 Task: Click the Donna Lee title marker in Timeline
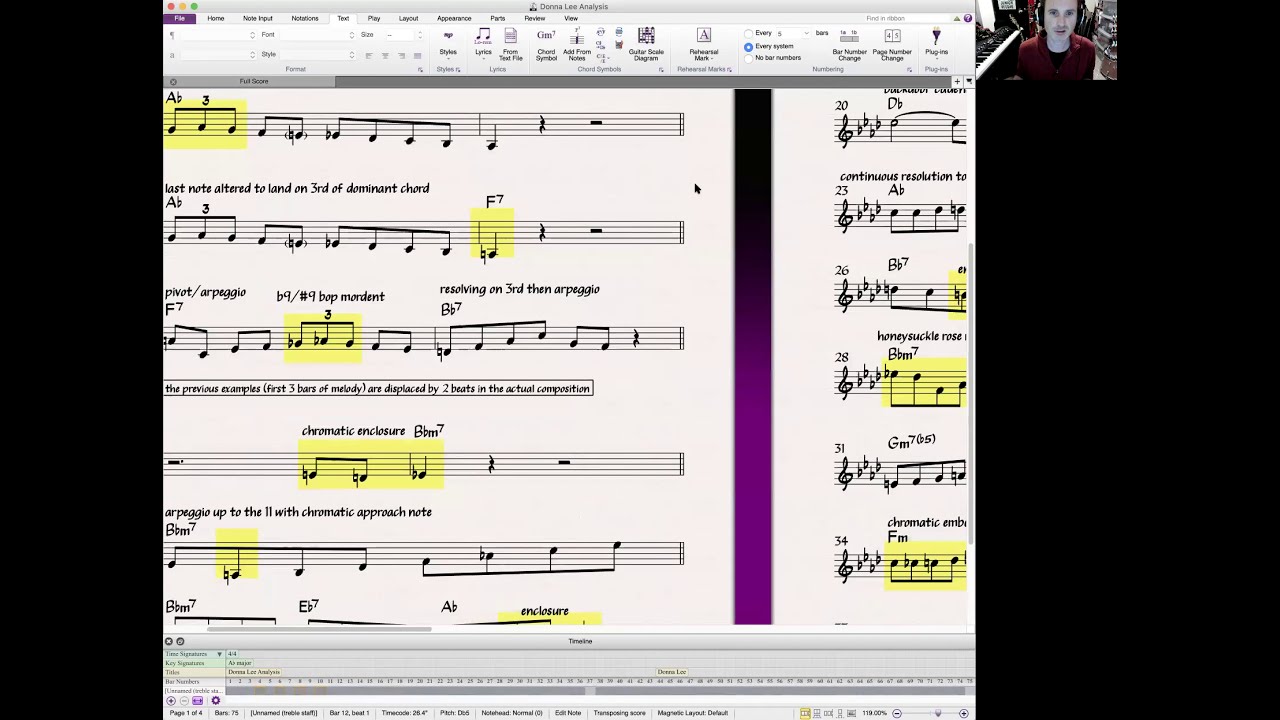tap(672, 672)
